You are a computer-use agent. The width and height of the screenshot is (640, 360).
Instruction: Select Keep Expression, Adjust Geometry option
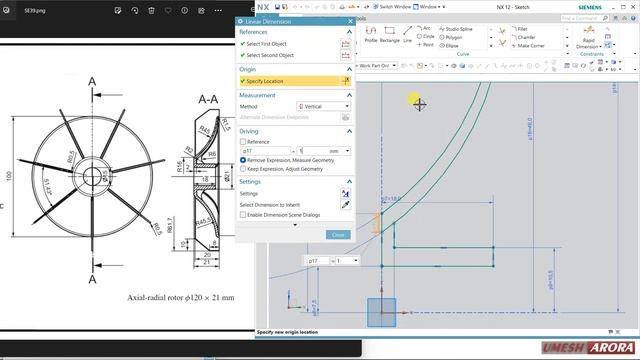[x=243, y=169]
